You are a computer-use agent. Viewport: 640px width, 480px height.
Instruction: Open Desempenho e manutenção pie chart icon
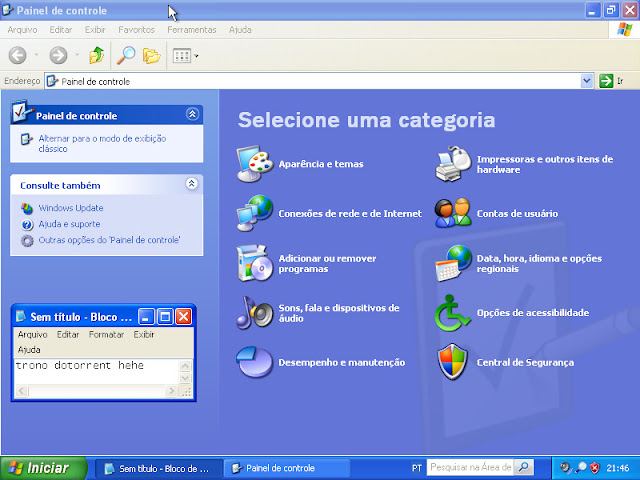(x=254, y=362)
